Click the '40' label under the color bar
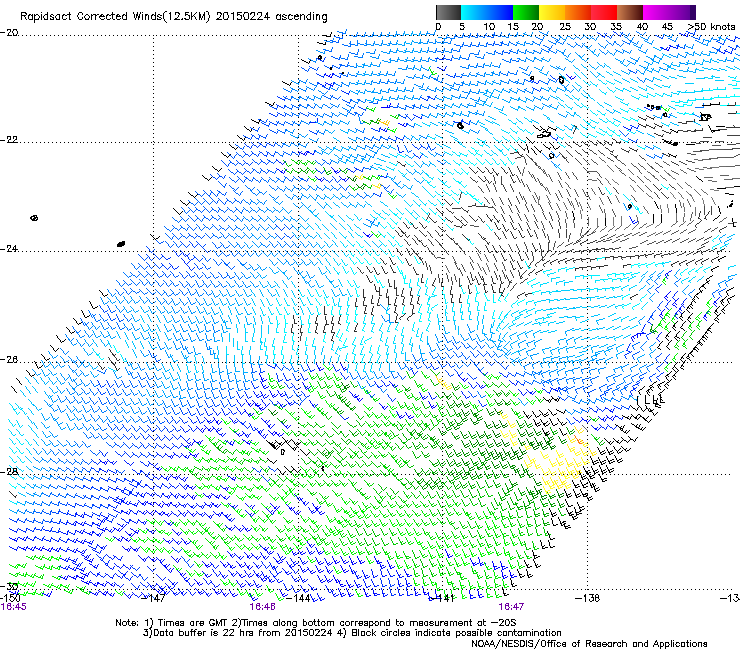 click(642, 26)
